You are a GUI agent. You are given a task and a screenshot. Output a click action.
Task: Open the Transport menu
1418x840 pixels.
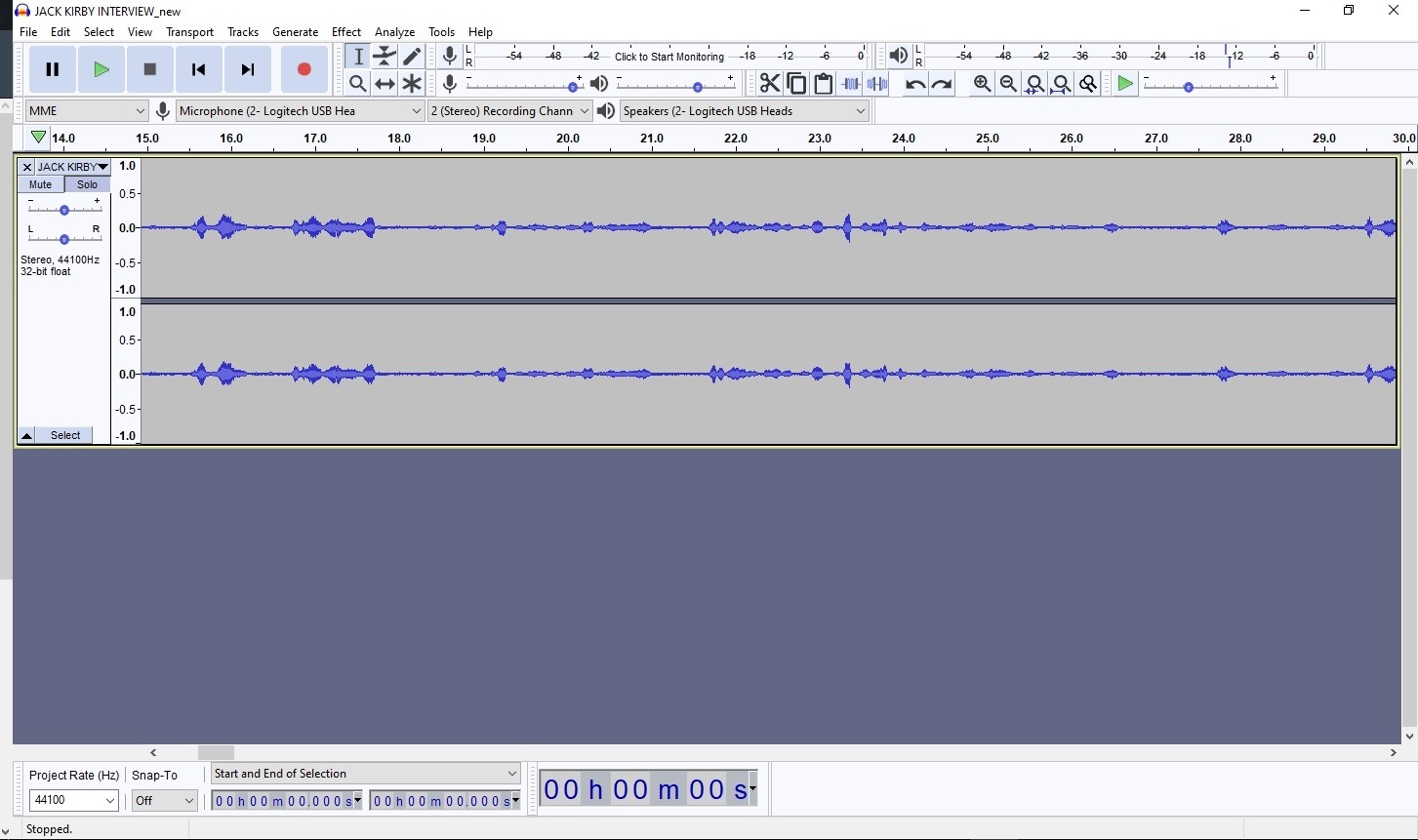189,32
